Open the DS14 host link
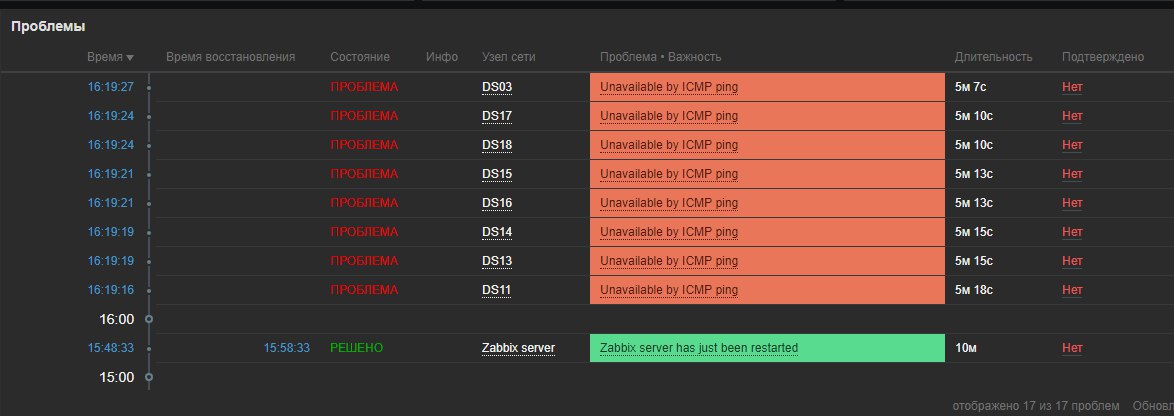 (x=497, y=232)
